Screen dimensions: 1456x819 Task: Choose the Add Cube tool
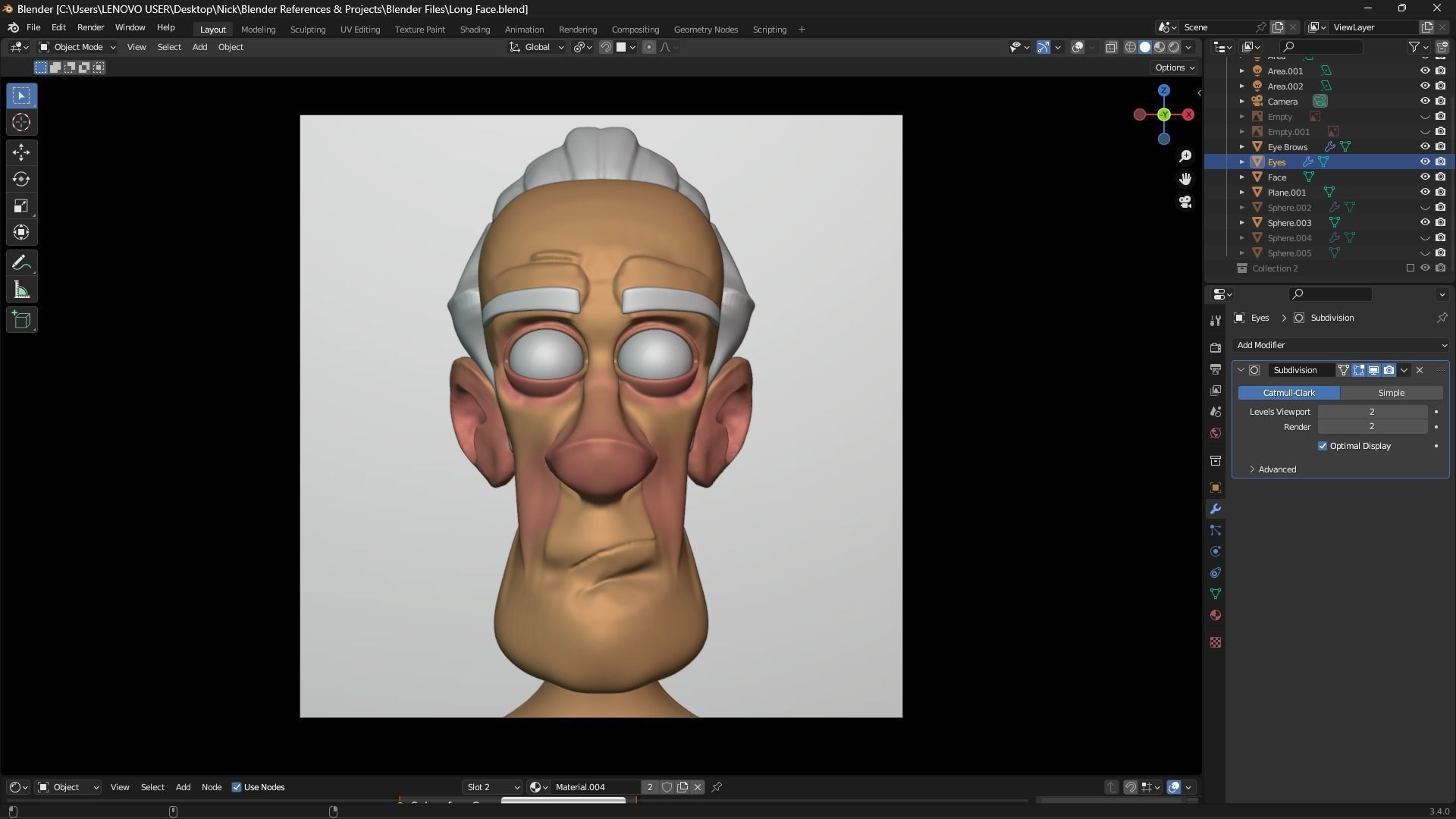[x=21, y=319]
